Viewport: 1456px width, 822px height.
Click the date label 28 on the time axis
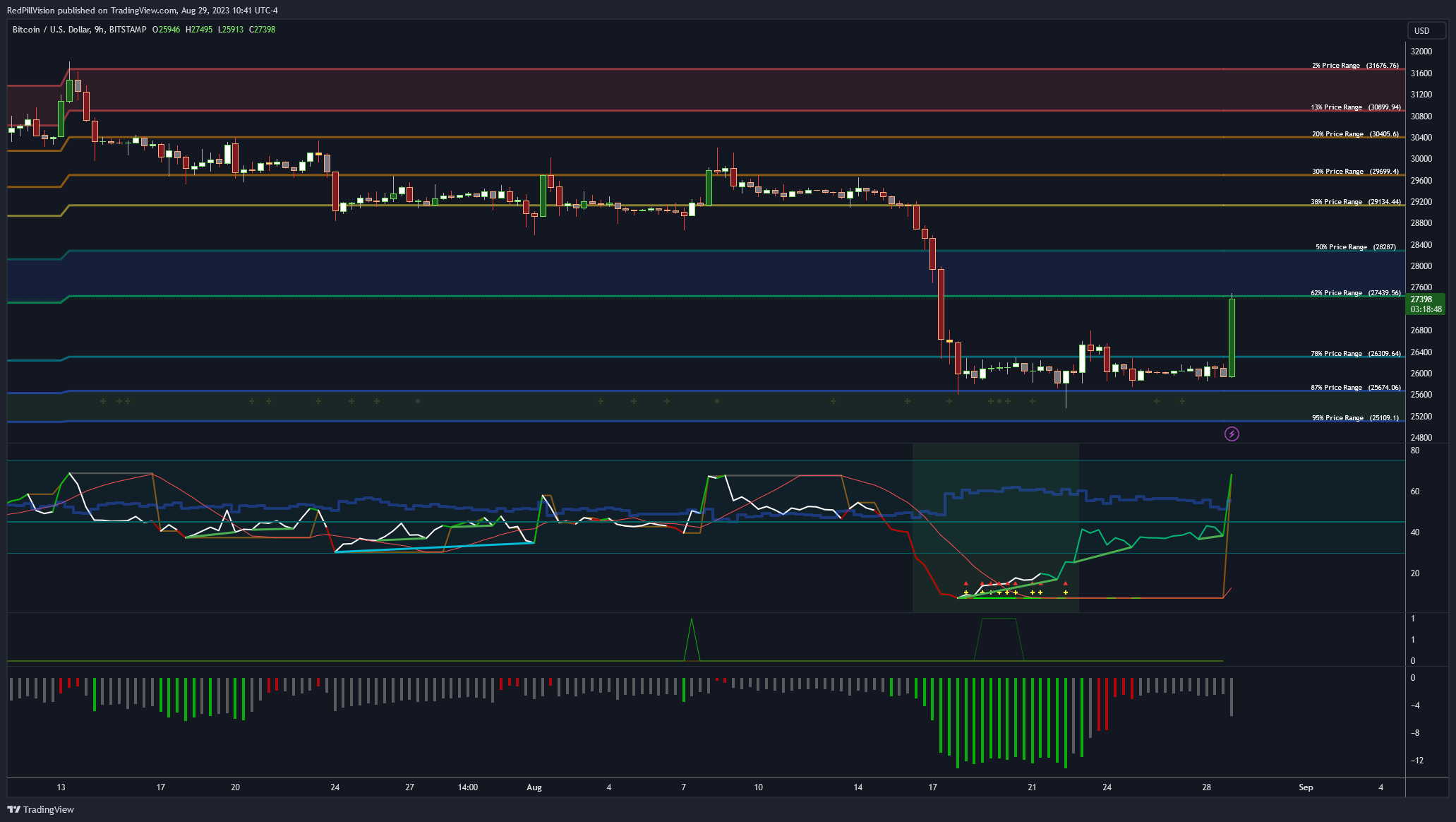(1207, 787)
